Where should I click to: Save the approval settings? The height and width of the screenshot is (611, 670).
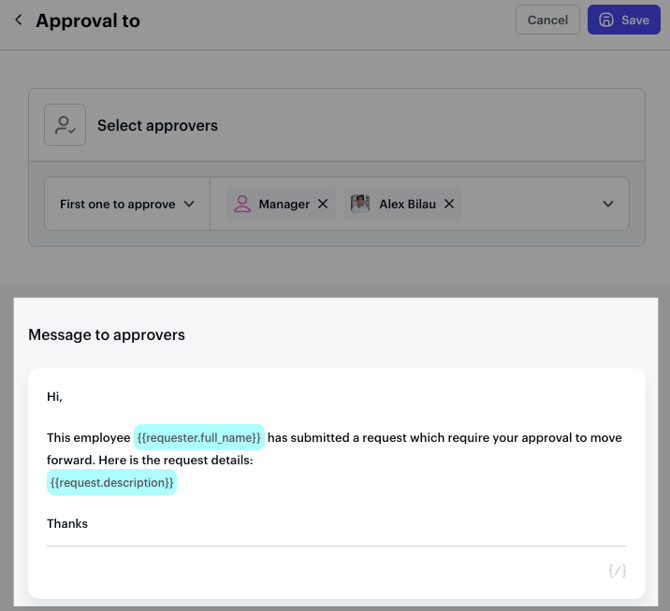coord(623,20)
